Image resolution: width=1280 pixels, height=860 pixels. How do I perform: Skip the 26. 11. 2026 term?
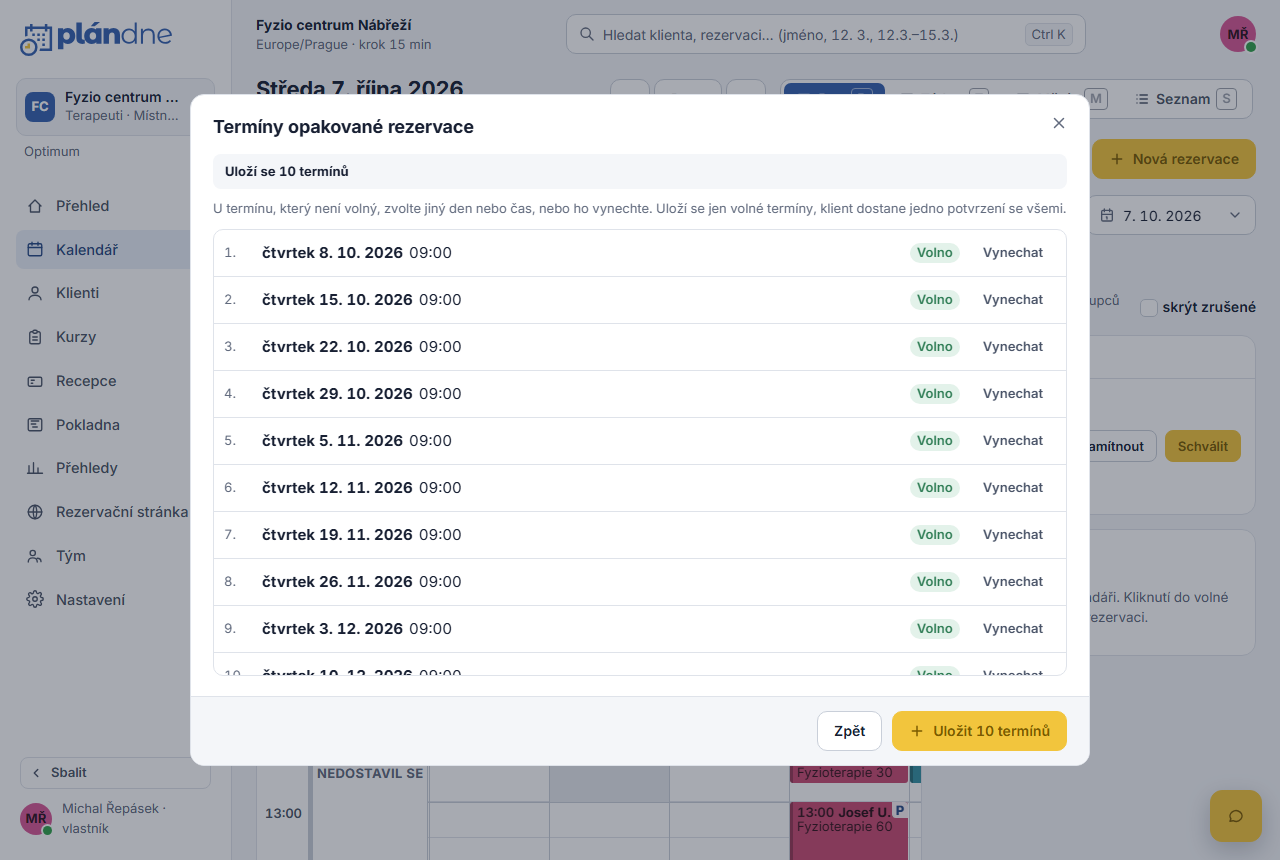pos(1013,582)
